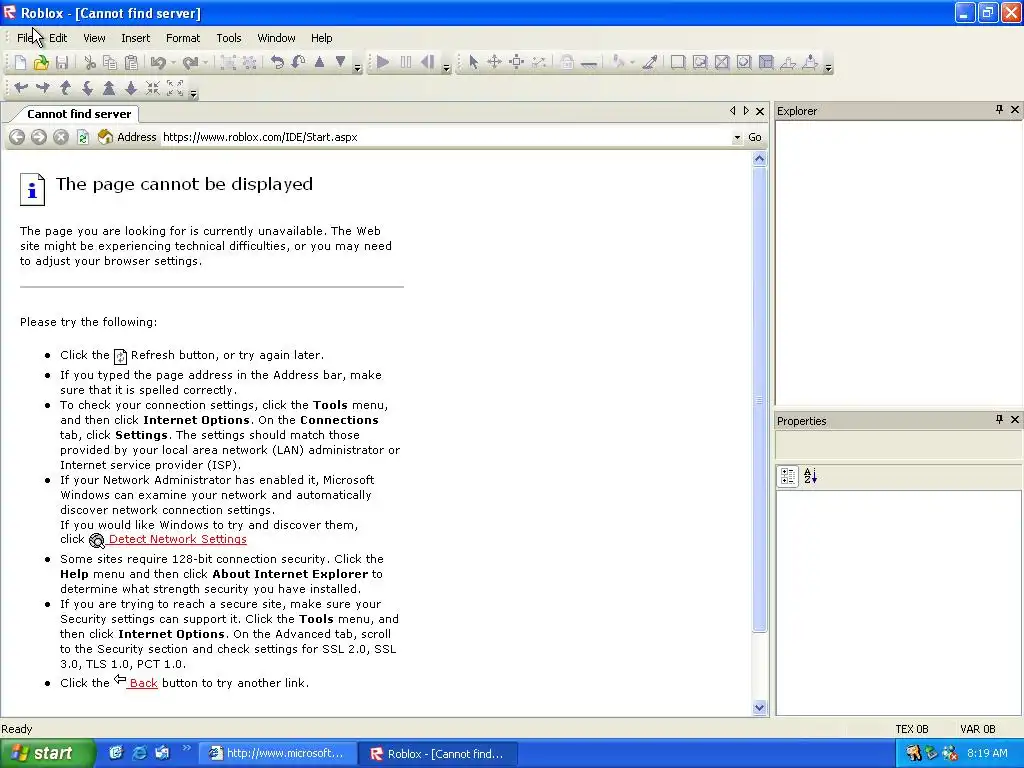The image size is (1024, 768).
Task: Click the camera zoom-out expanding arrows icon
Action: pos(175,88)
